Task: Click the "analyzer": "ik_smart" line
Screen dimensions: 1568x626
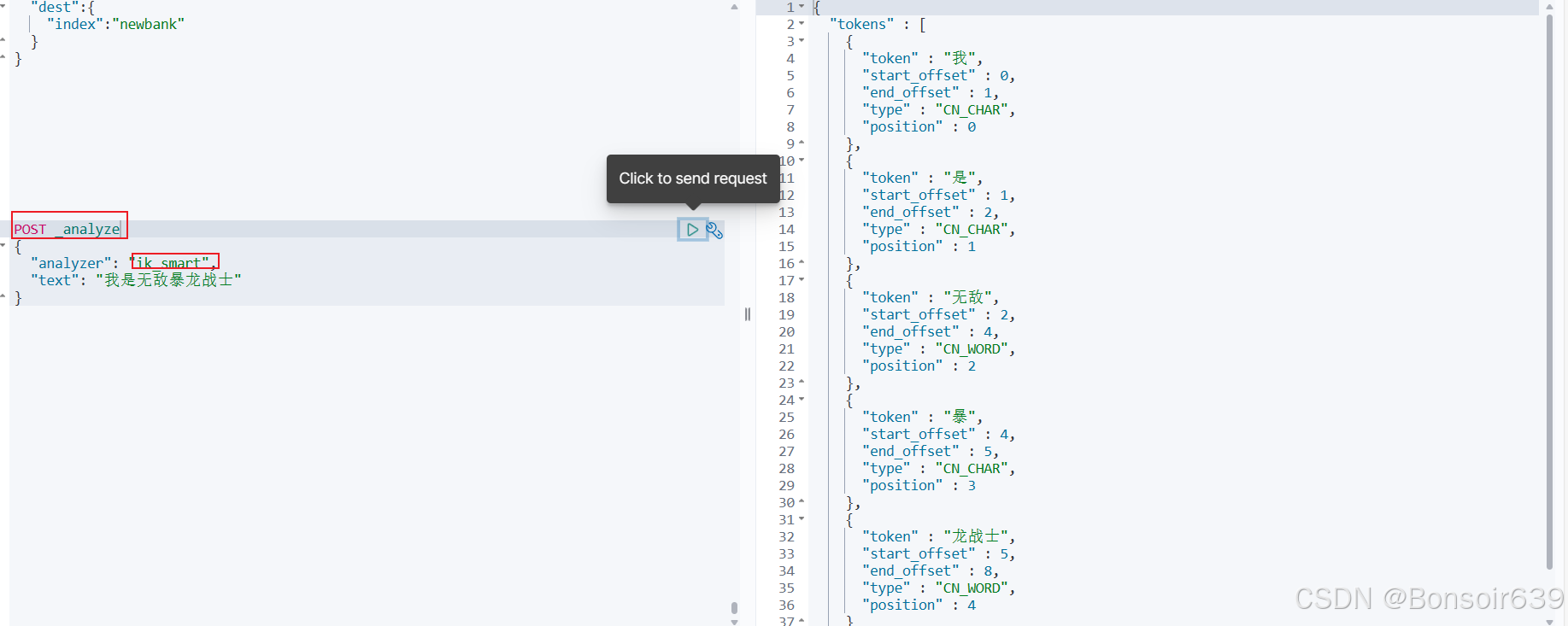Action: (x=123, y=263)
